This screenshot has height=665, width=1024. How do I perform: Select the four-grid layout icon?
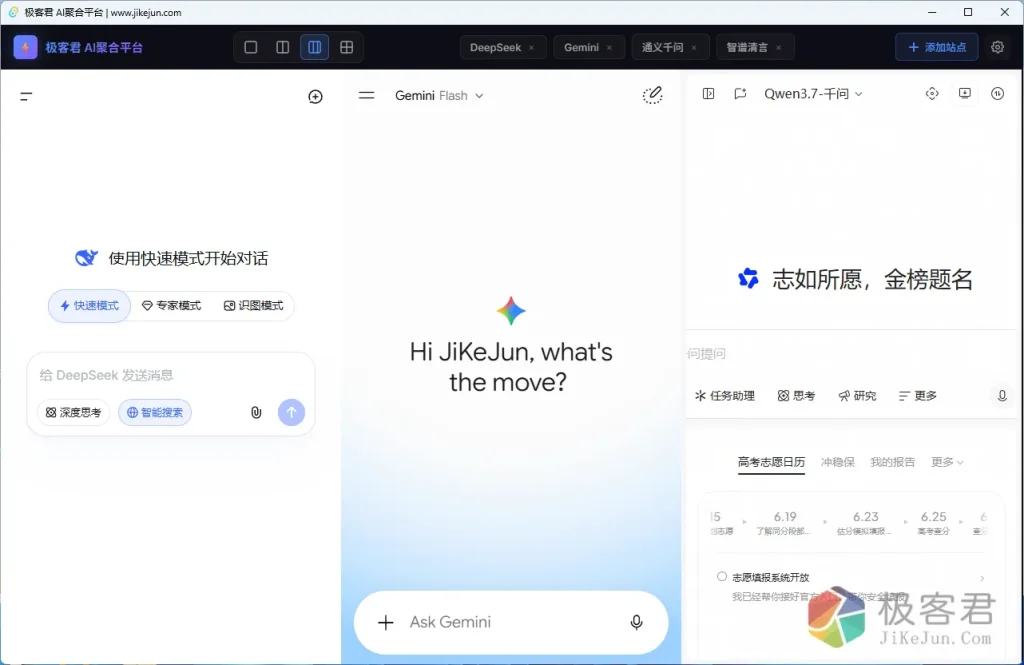[347, 47]
